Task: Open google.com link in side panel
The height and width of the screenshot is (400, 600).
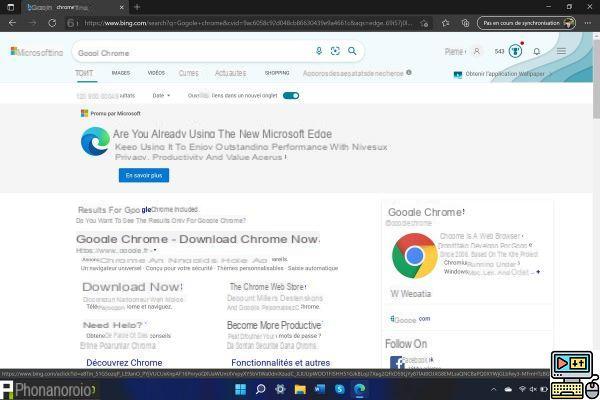Action: tap(410, 319)
